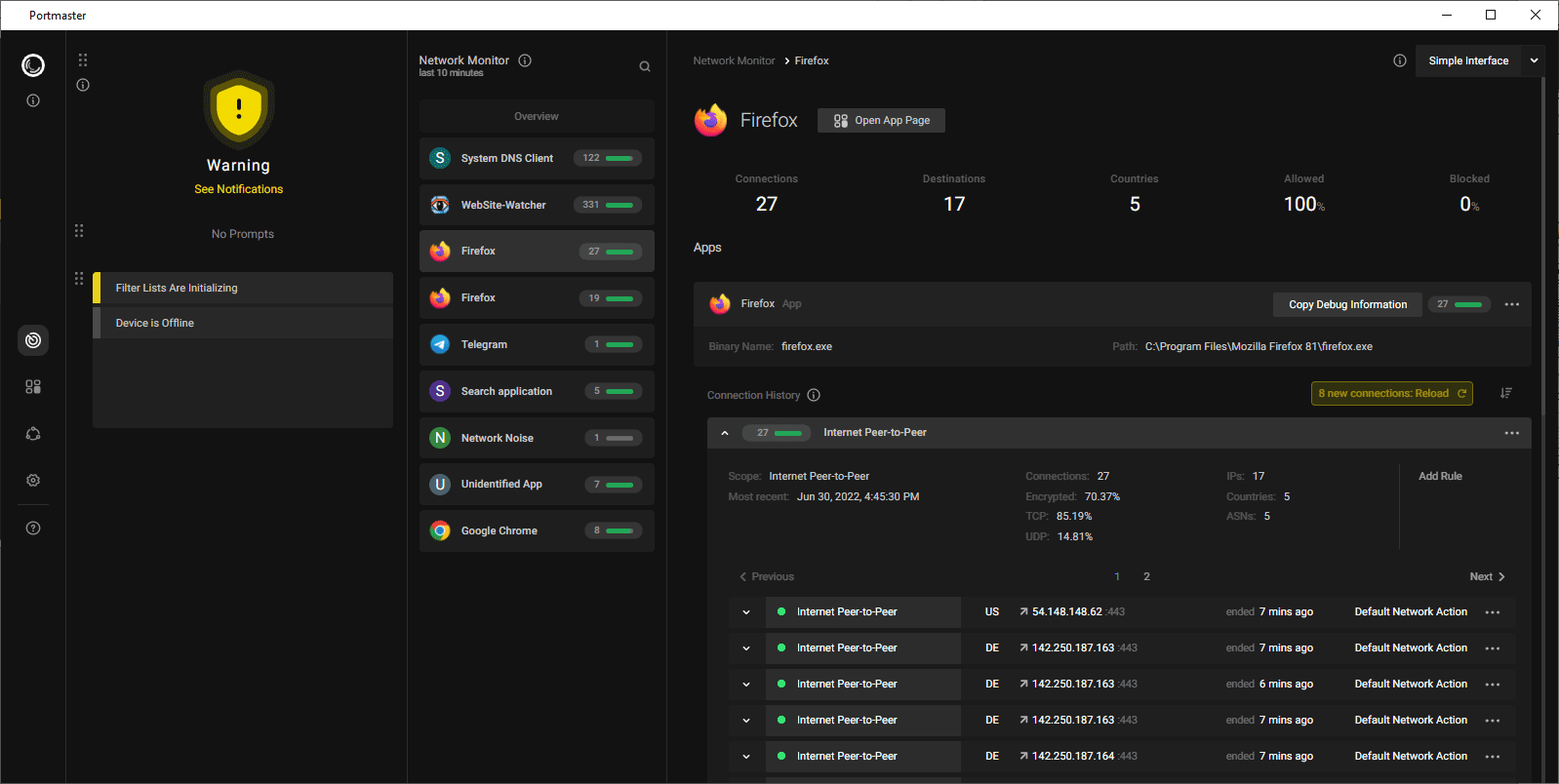Collapse the Internet Peer-to-Peer group
Screen dimensions: 1559x784
(725, 433)
